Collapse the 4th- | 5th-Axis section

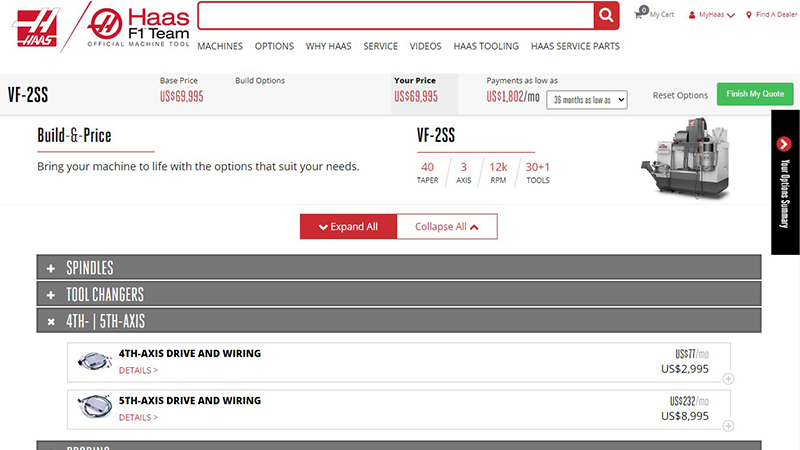coord(398,320)
